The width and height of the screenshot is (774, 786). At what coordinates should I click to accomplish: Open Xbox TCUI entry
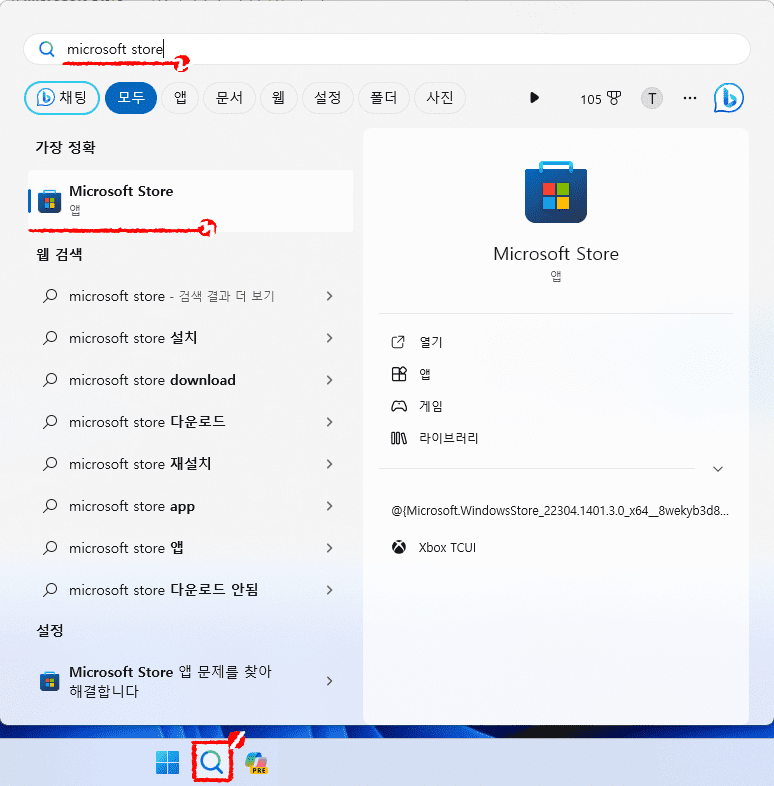coord(556,547)
